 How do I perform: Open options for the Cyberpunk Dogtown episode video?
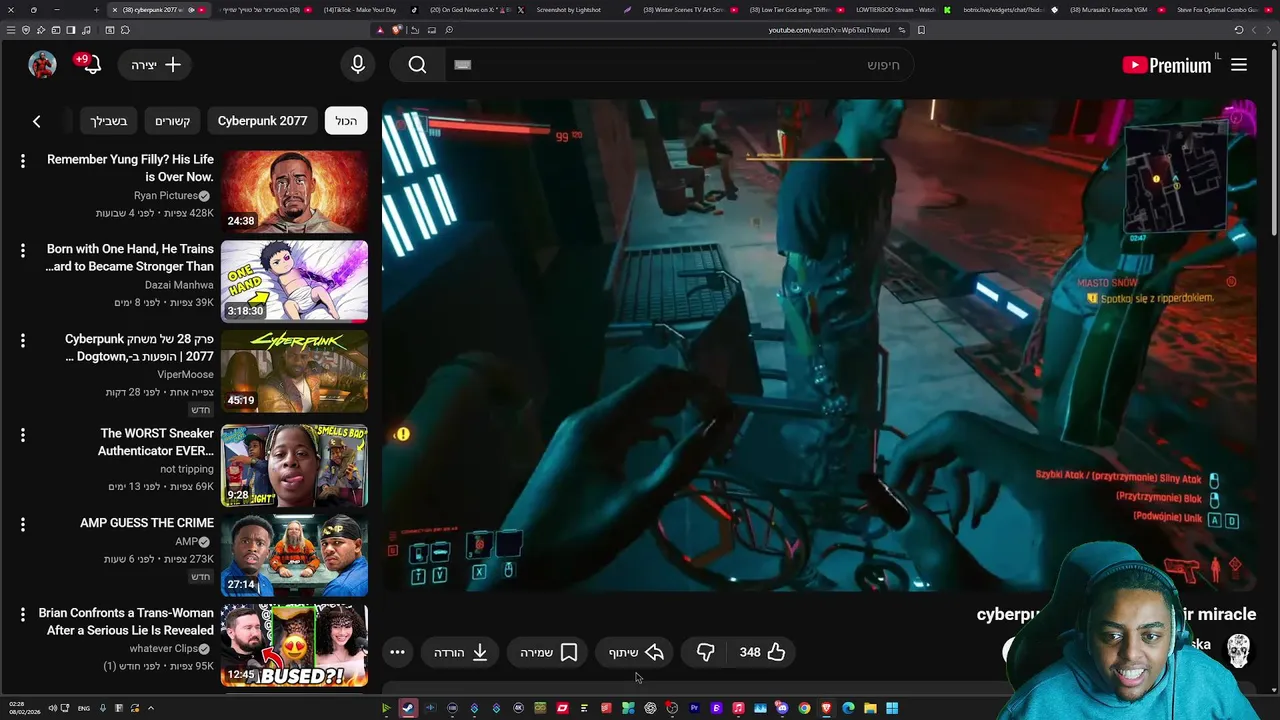point(22,341)
